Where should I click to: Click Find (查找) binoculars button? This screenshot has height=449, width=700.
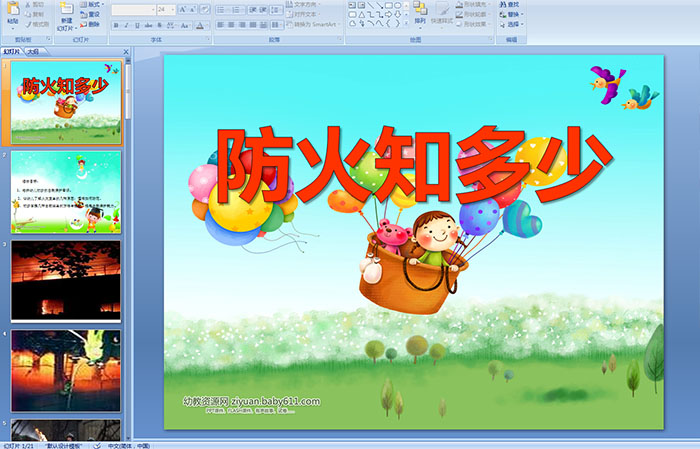(509, 4)
